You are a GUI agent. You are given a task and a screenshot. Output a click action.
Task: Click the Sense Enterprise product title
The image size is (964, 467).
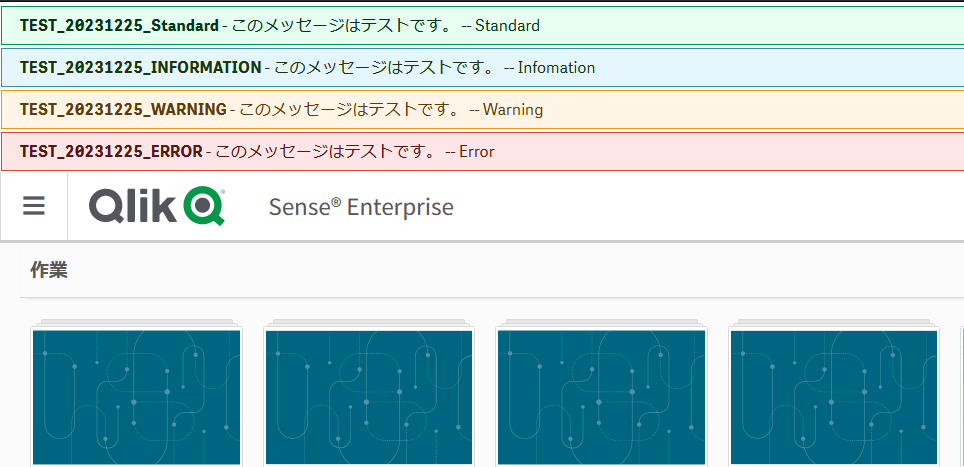point(360,207)
